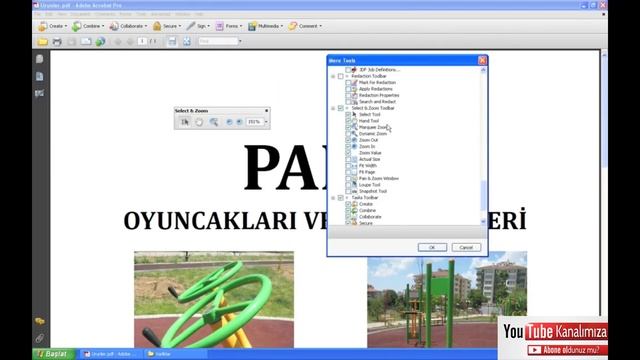This screenshot has height=360, width=640.
Task: Collapse the Tasks Toolbar tree node
Action: pyautogui.click(x=333, y=198)
